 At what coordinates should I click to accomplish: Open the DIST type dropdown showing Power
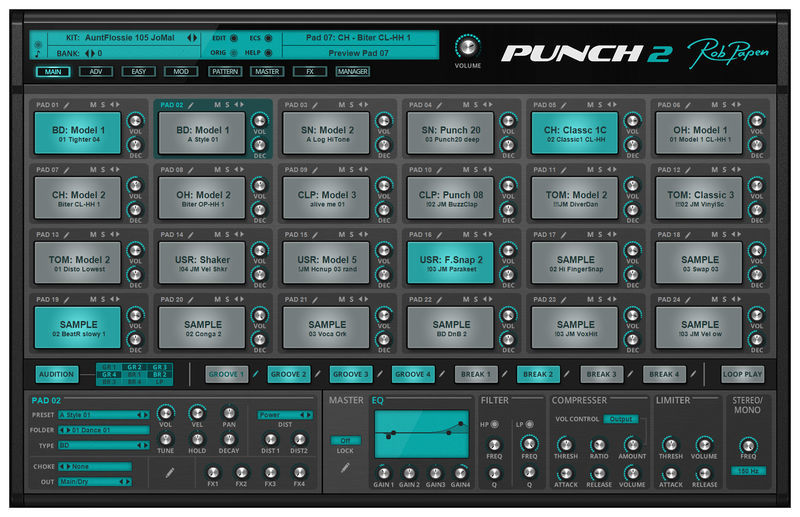[x=285, y=415]
